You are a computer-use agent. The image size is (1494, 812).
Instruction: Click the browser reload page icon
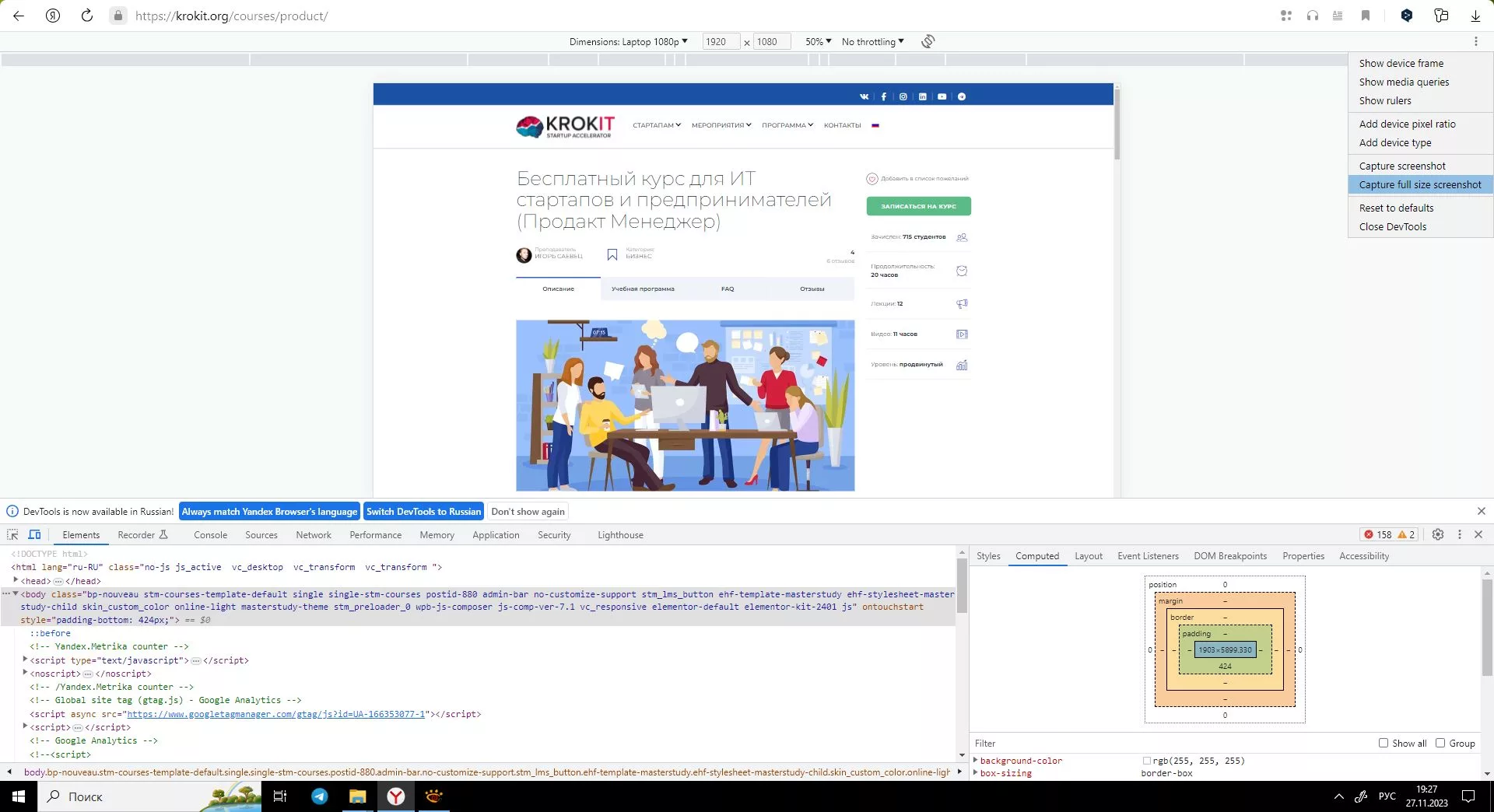87,16
